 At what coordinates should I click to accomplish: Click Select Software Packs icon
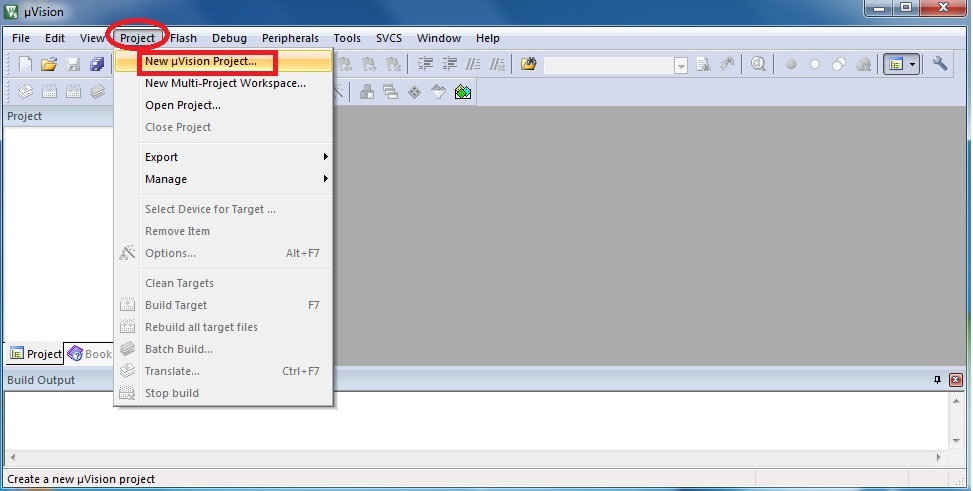pyautogui.click(x=439, y=92)
